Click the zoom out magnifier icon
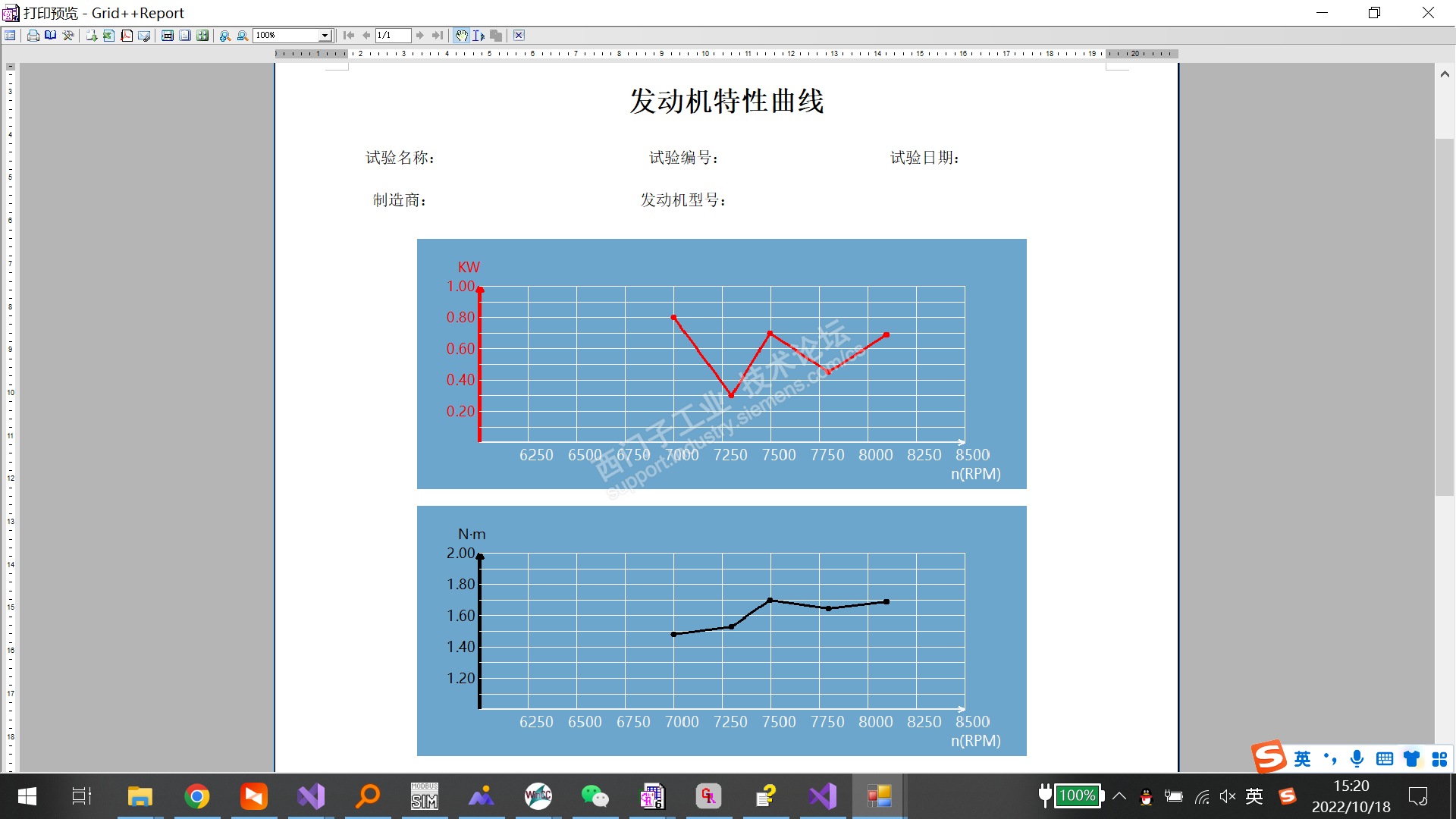The height and width of the screenshot is (819, 1456). coord(243,36)
